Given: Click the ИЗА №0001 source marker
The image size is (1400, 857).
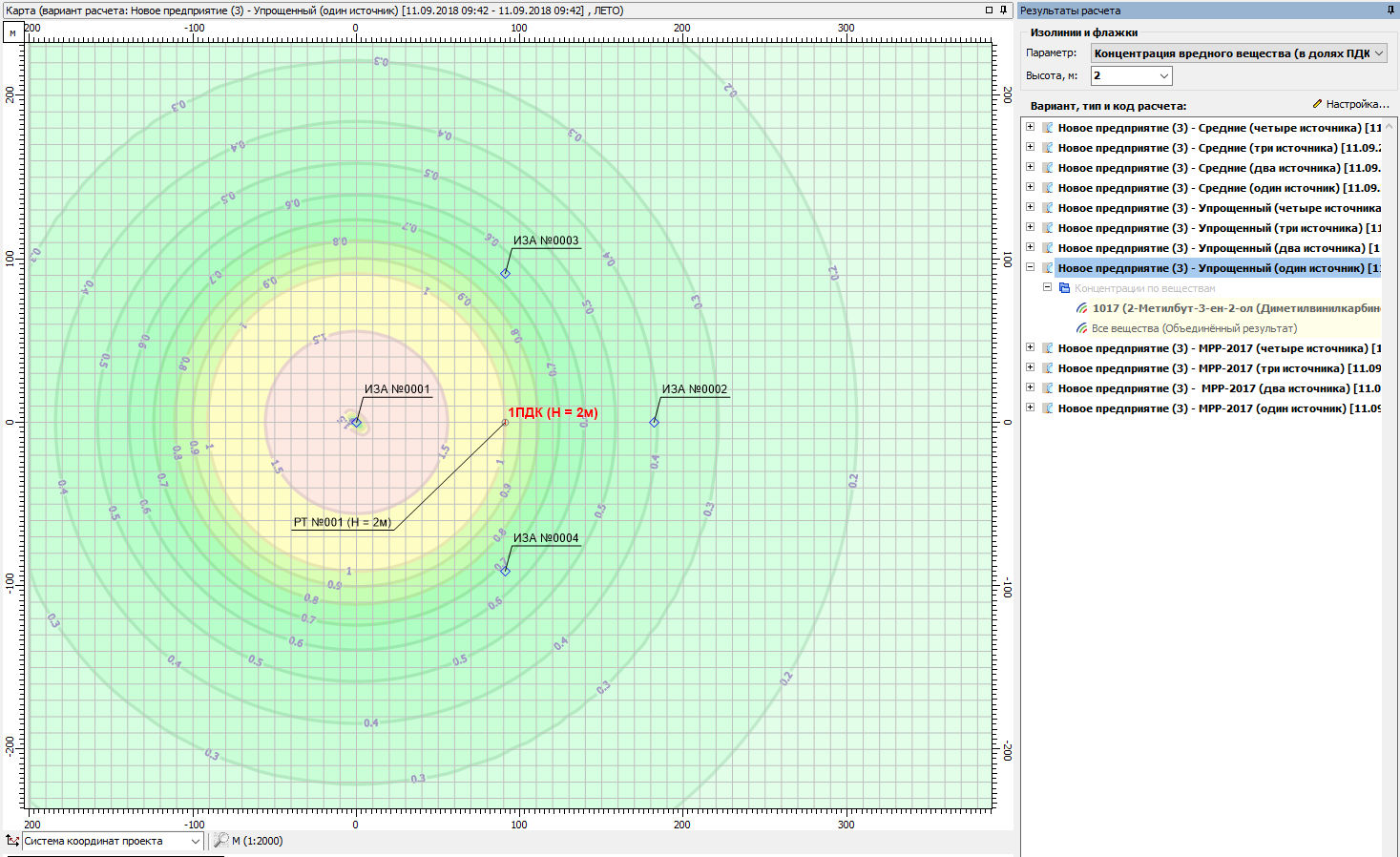Looking at the screenshot, I should pos(356,422).
